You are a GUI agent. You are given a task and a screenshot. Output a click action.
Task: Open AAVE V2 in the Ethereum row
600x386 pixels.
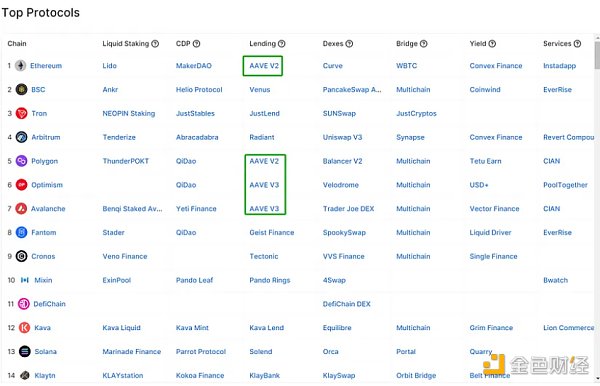pos(264,66)
